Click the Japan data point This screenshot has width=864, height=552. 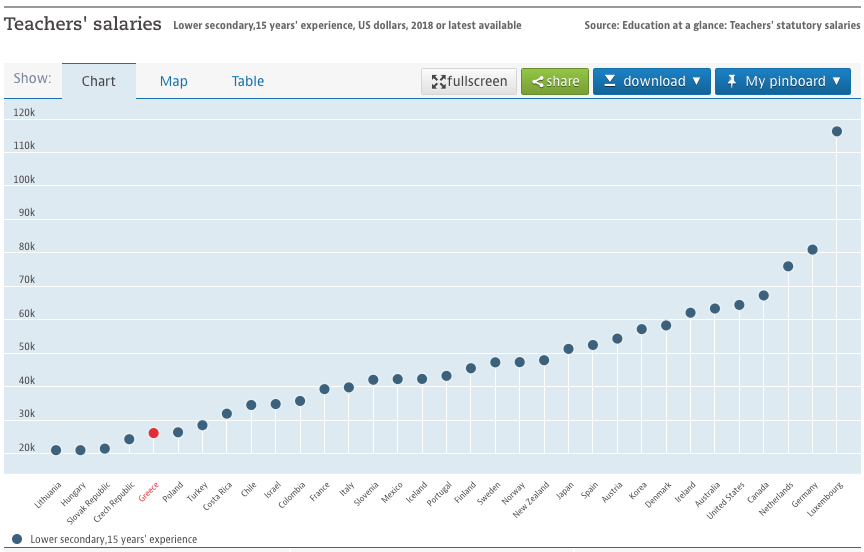[x=568, y=349]
